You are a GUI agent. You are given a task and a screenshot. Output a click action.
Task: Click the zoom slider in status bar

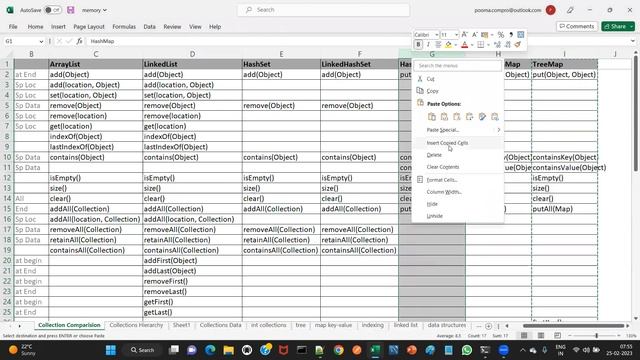(x=596, y=336)
